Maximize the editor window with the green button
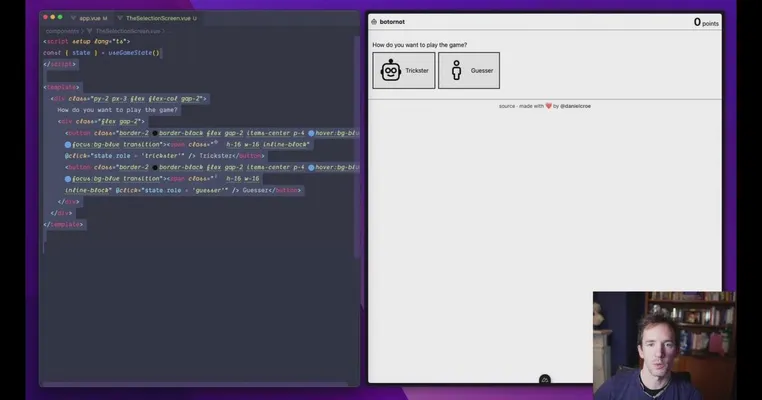The width and height of the screenshot is (762, 400). click(60, 17)
